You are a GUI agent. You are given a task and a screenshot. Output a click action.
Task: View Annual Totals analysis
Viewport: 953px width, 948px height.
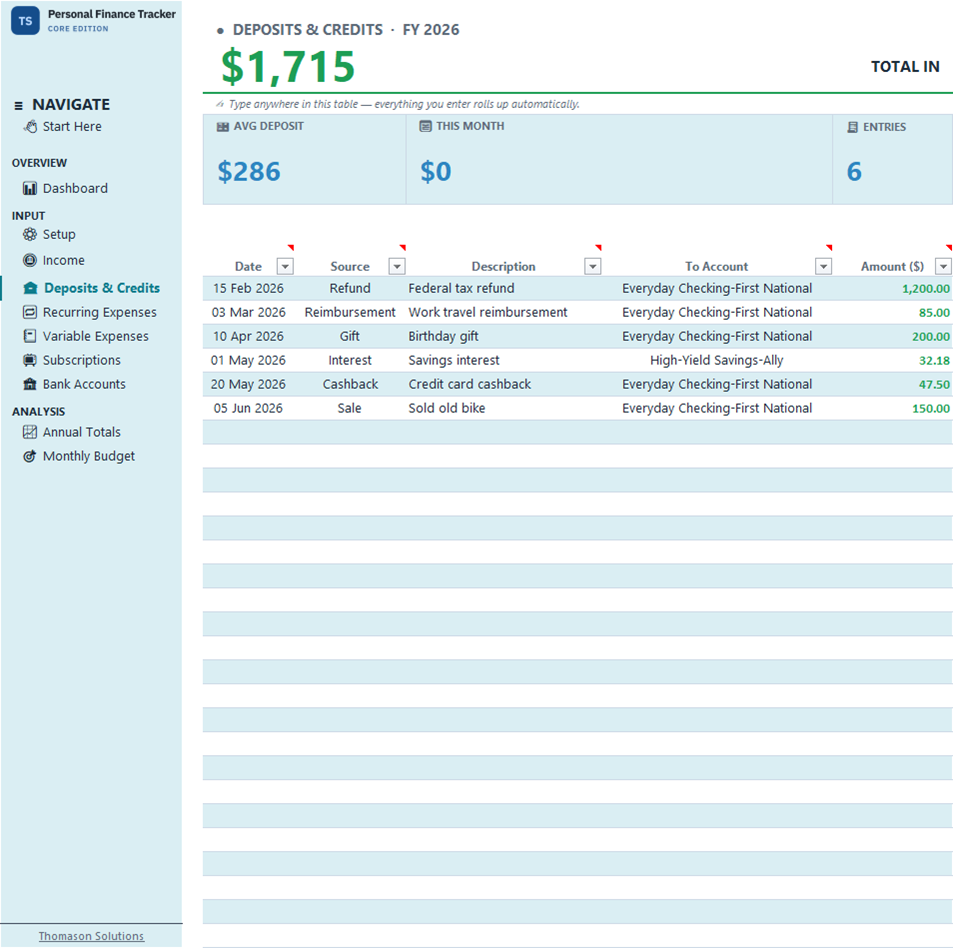pyautogui.click(x=81, y=432)
